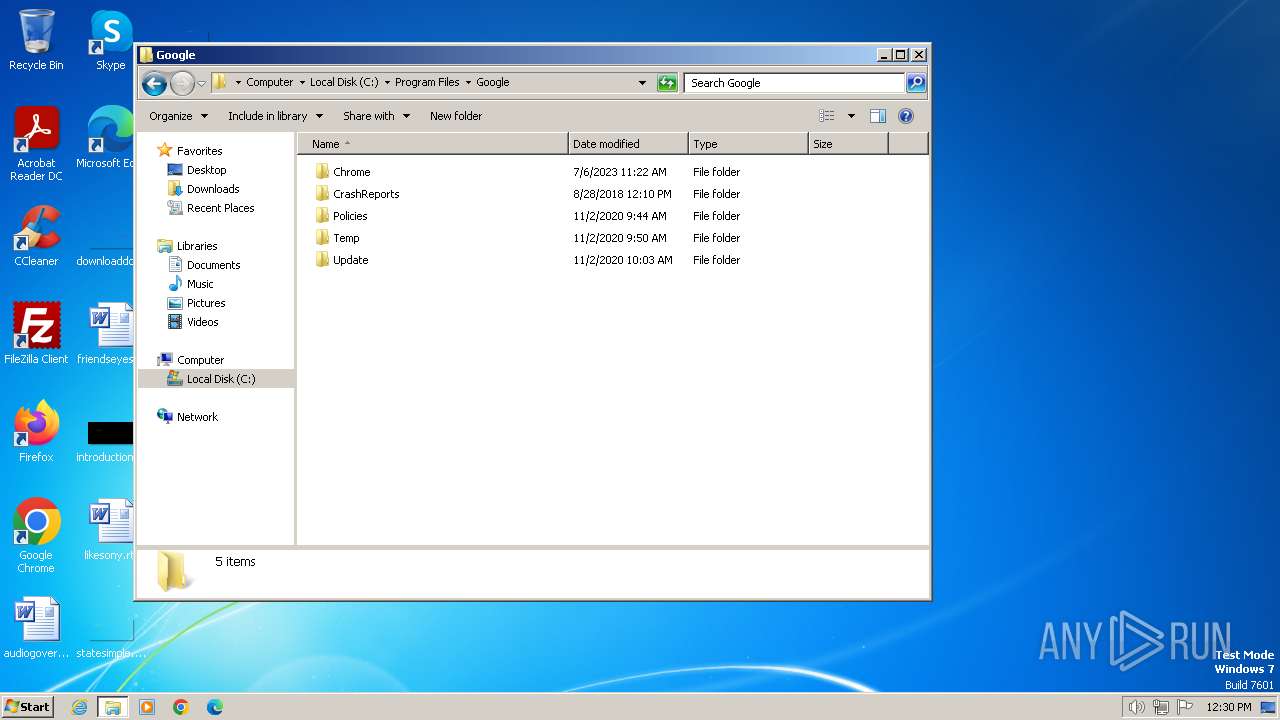
Task: Expand arrow after Computer breadcrumb
Action: [x=302, y=83]
